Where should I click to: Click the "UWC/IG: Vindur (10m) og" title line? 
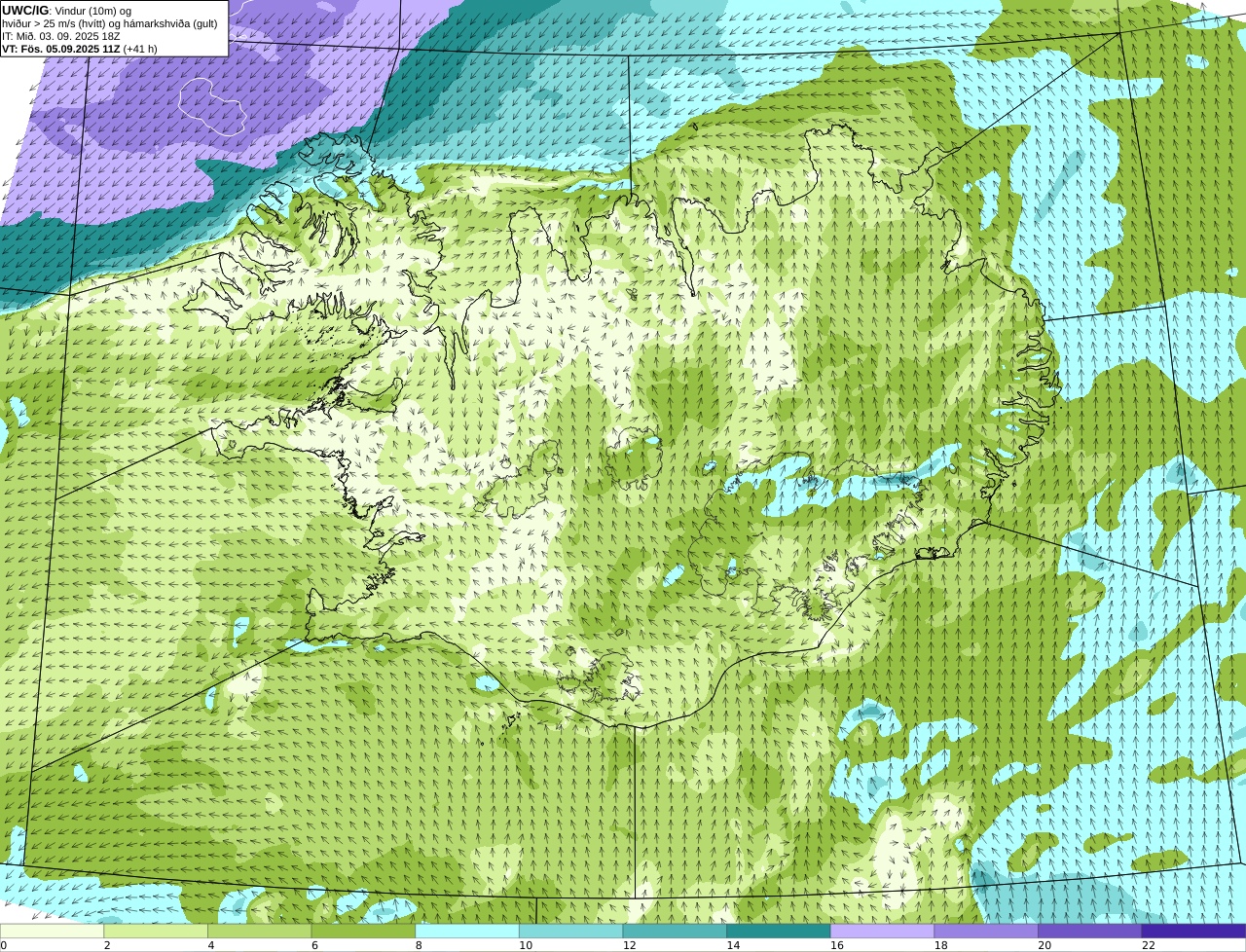pos(66,10)
